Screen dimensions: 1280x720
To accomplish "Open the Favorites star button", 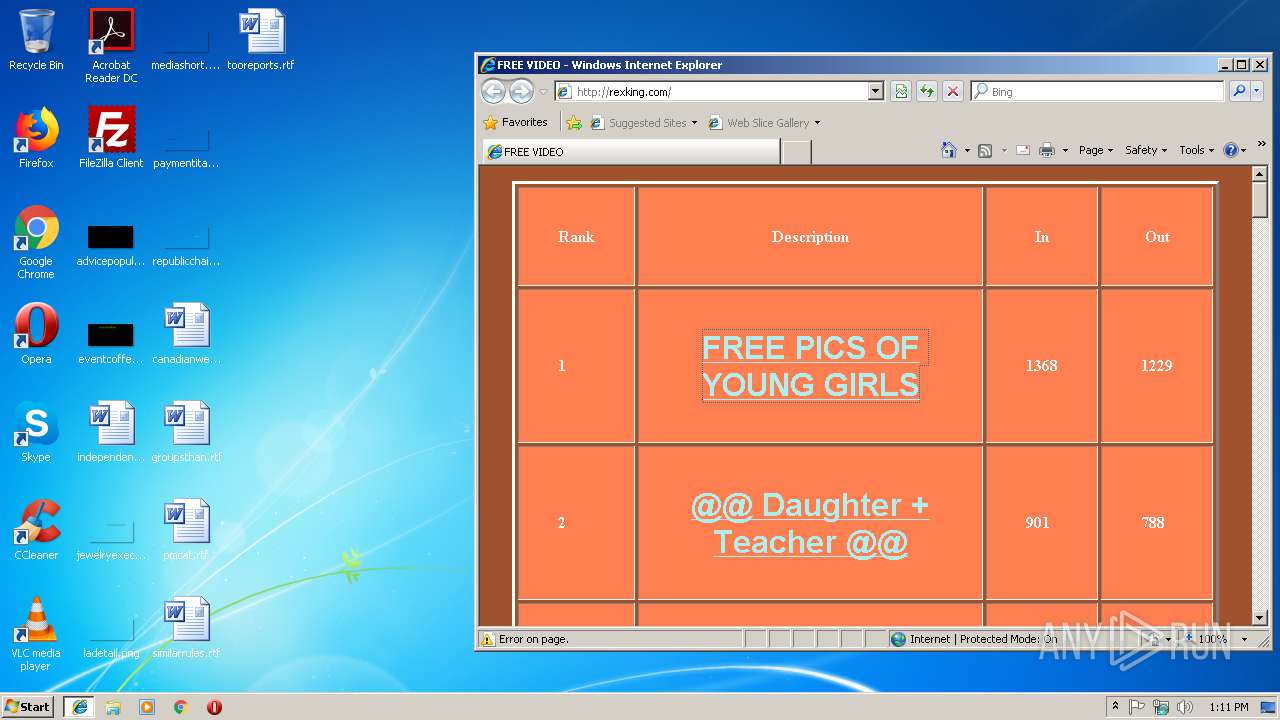I will coord(516,123).
